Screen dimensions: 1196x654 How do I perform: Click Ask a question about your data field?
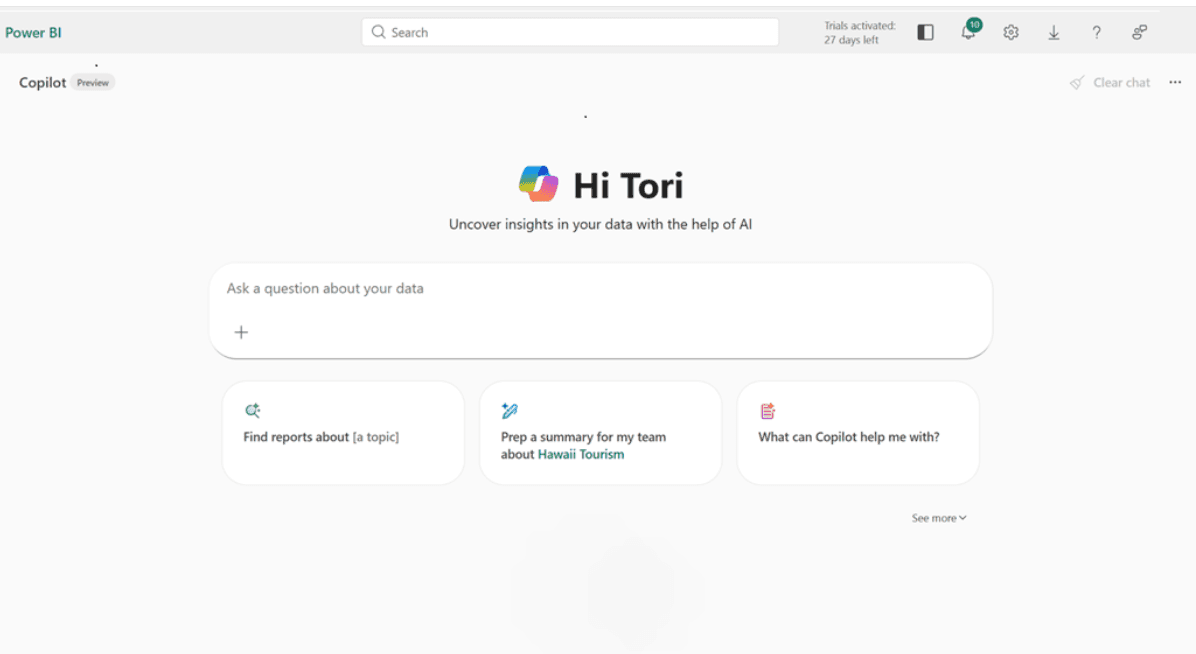(x=600, y=311)
